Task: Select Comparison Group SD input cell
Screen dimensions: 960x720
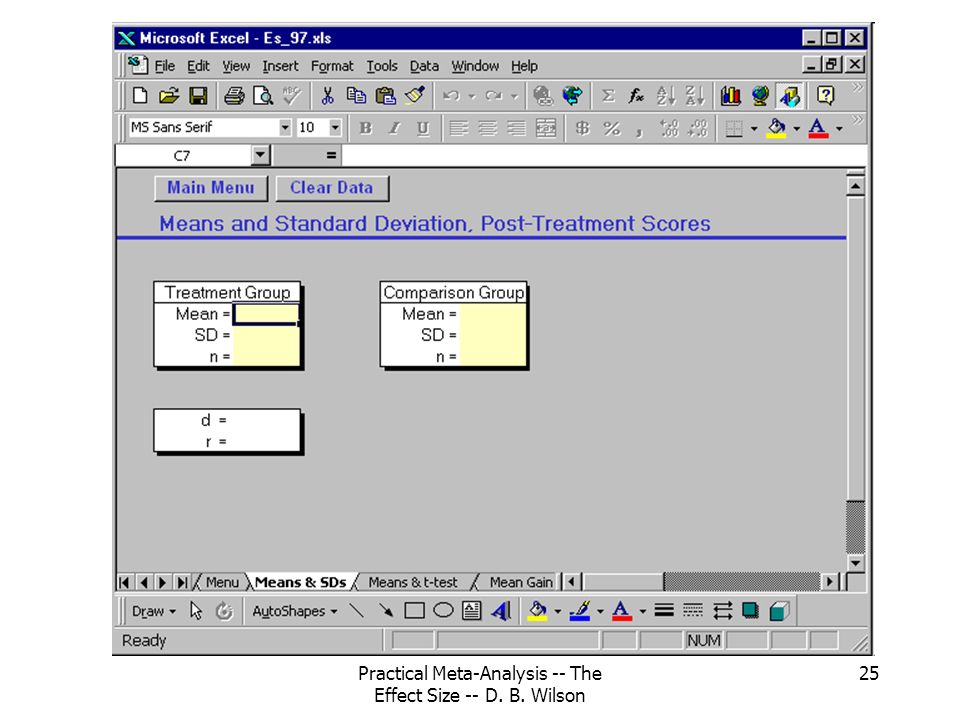Action: (x=492, y=336)
